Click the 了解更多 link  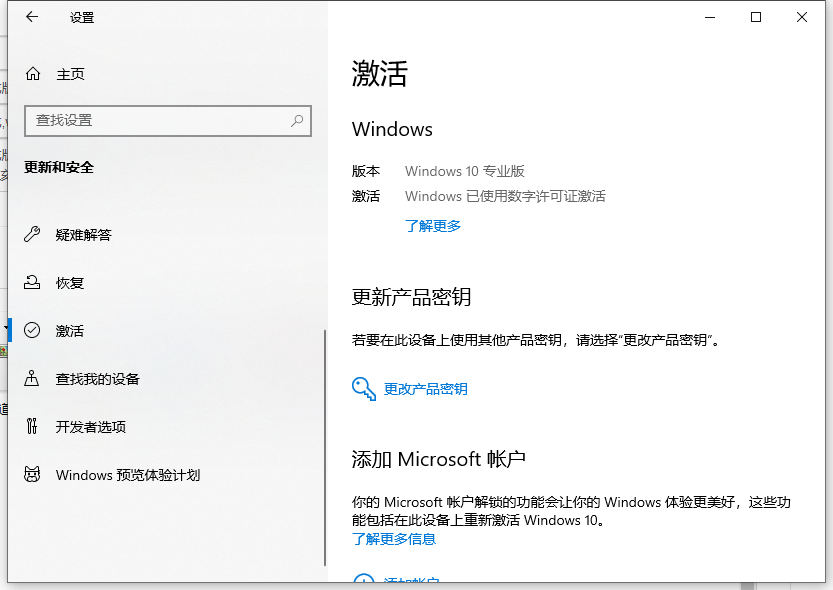point(432,226)
